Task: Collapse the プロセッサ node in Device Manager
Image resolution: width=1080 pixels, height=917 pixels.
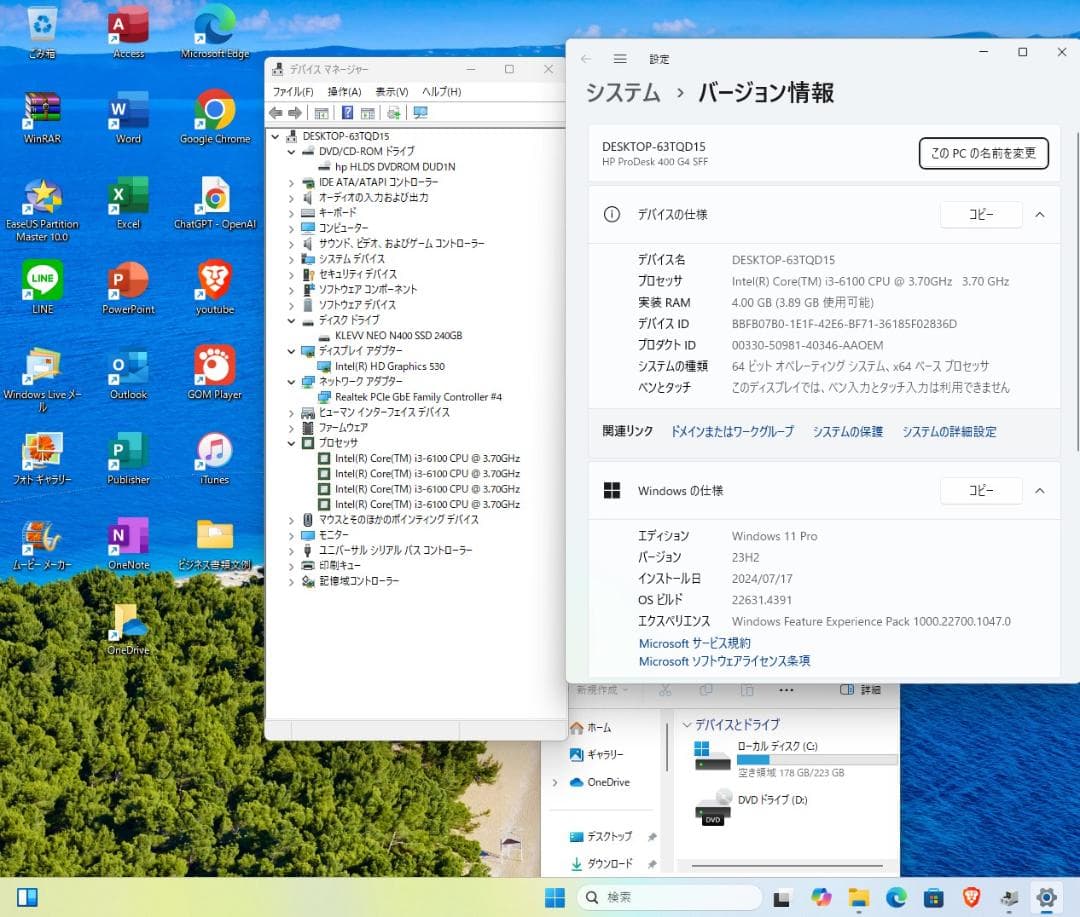Action: coord(292,443)
